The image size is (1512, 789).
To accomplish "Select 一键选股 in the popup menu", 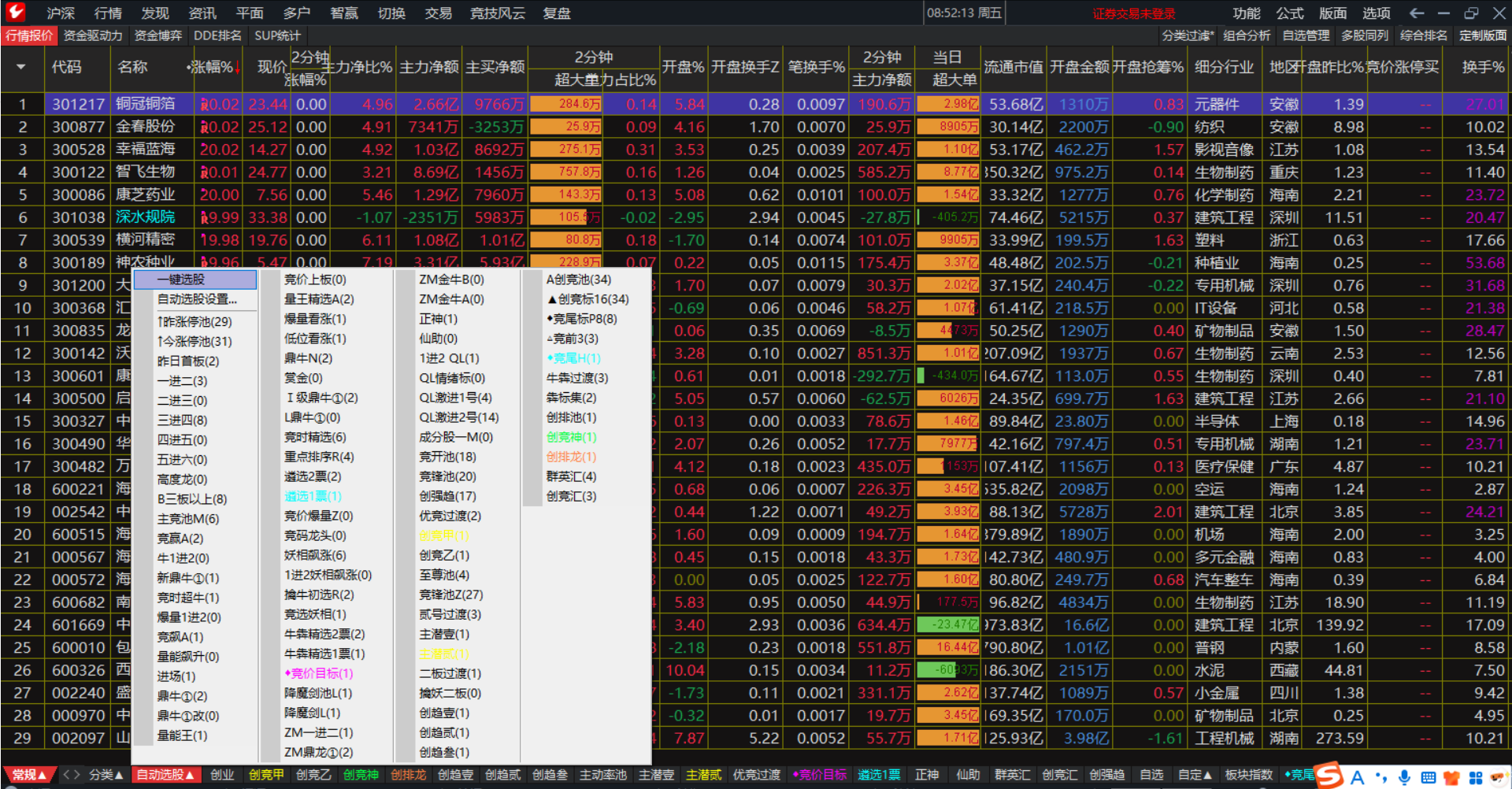I will point(195,279).
